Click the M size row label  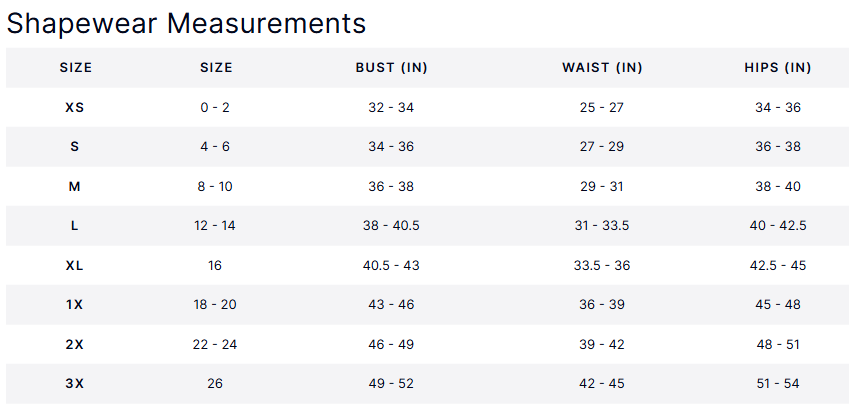pyautogui.click(x=75, y=187)
